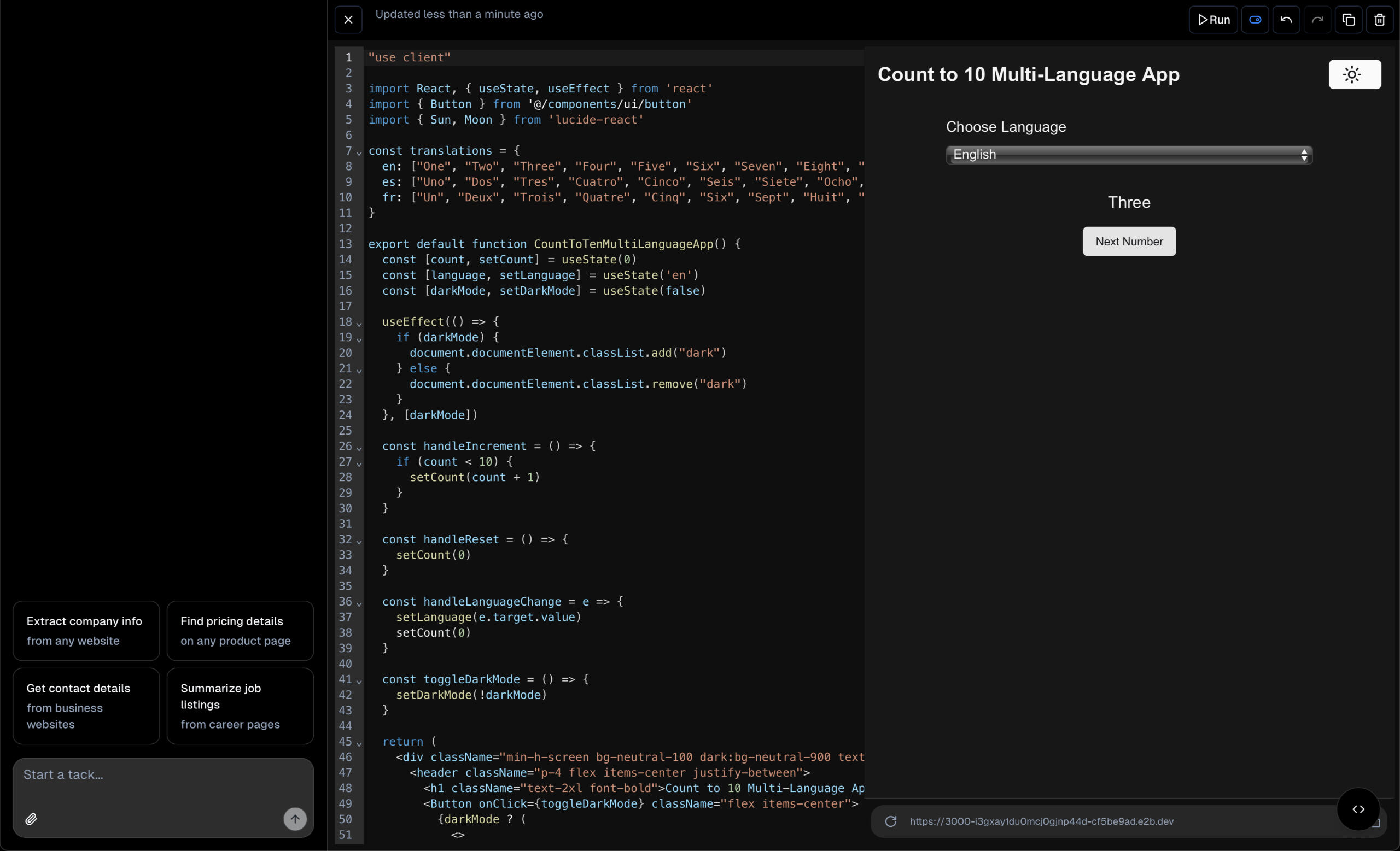Image resolution: width=1400 pixels, height=851 pixels.
Task: Click the copy code icon
Action: click(x=1348, y=20)
